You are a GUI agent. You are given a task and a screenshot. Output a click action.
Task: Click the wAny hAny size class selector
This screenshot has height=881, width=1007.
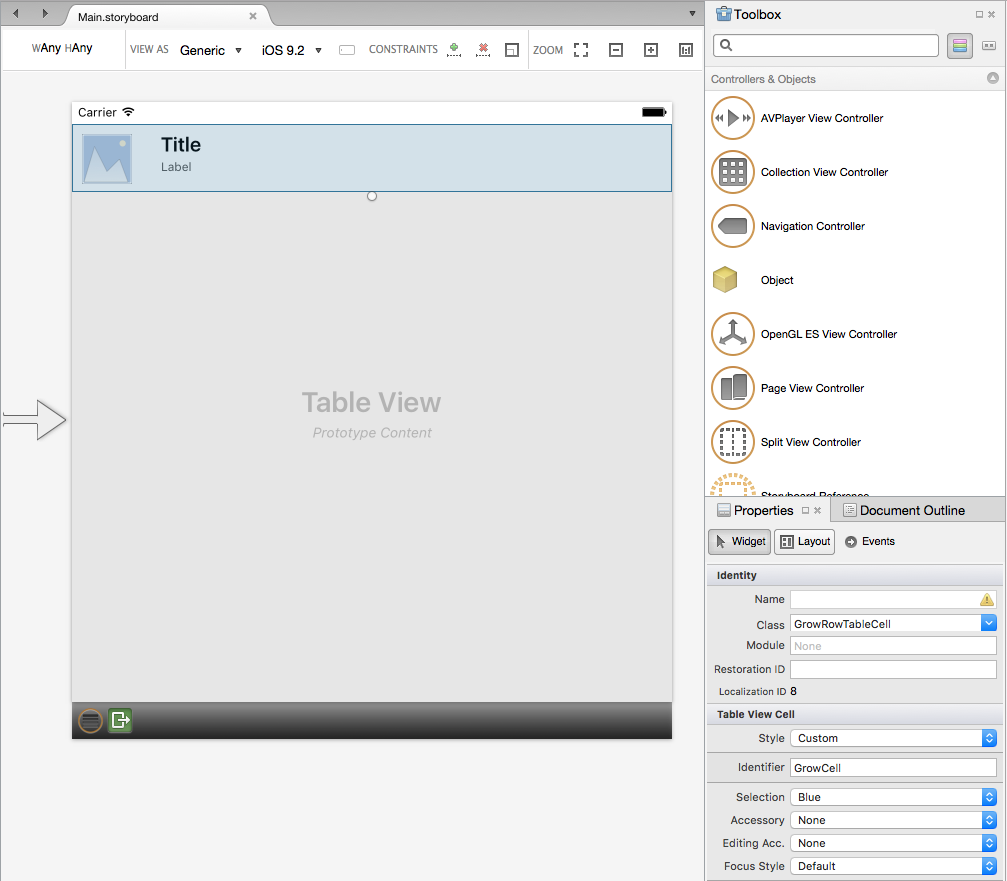click(x=62, y=48)
